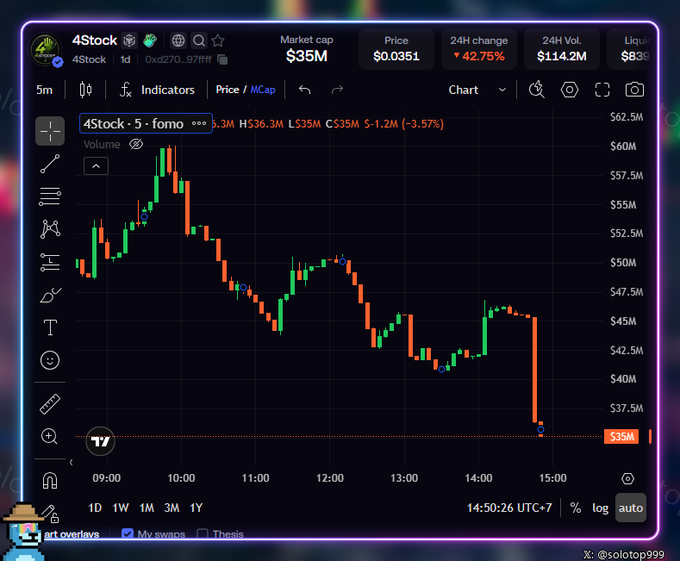Click the 1d token age label
680x561 pixels.
(125, 59)
